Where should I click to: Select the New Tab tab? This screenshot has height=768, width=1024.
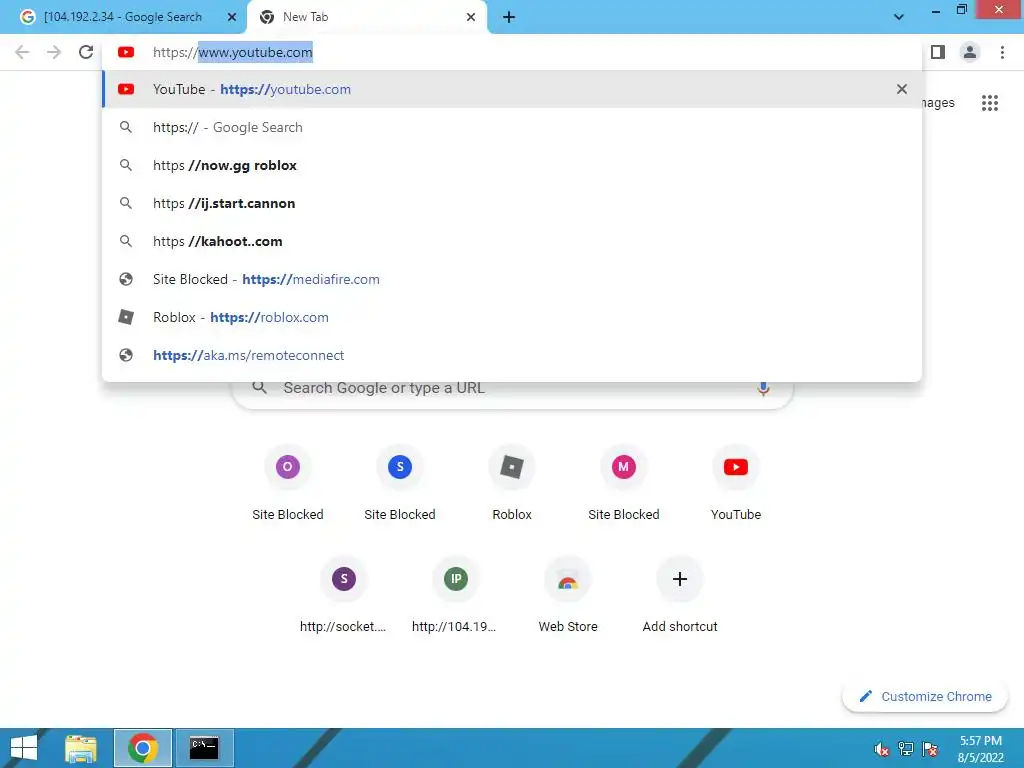(366, 17)
